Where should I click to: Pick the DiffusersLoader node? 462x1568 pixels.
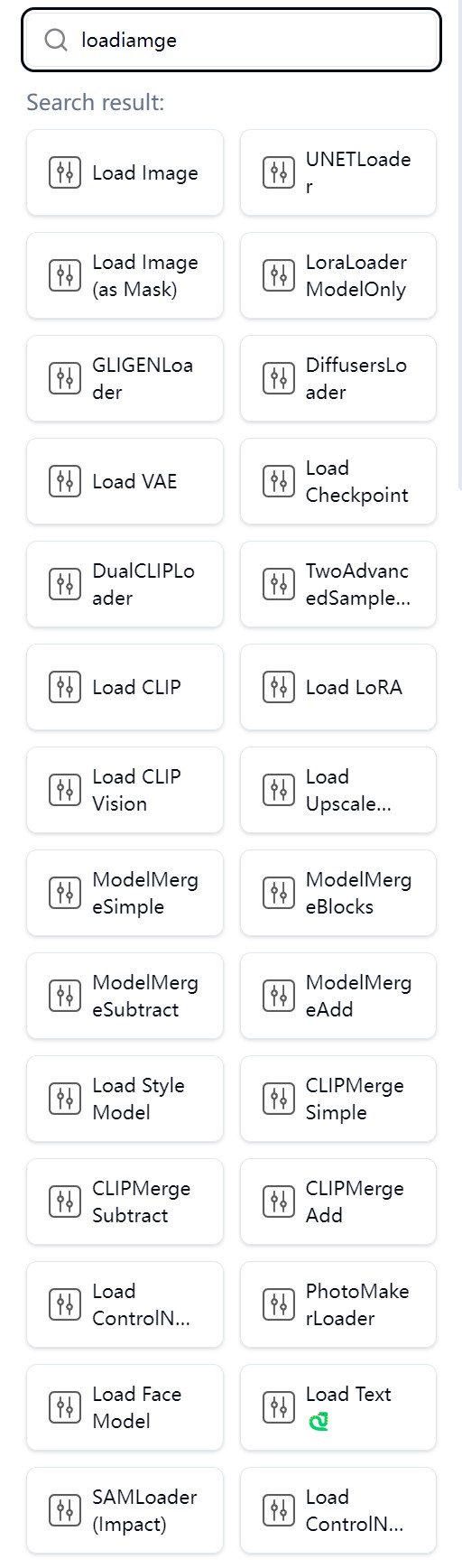[338, 378]
